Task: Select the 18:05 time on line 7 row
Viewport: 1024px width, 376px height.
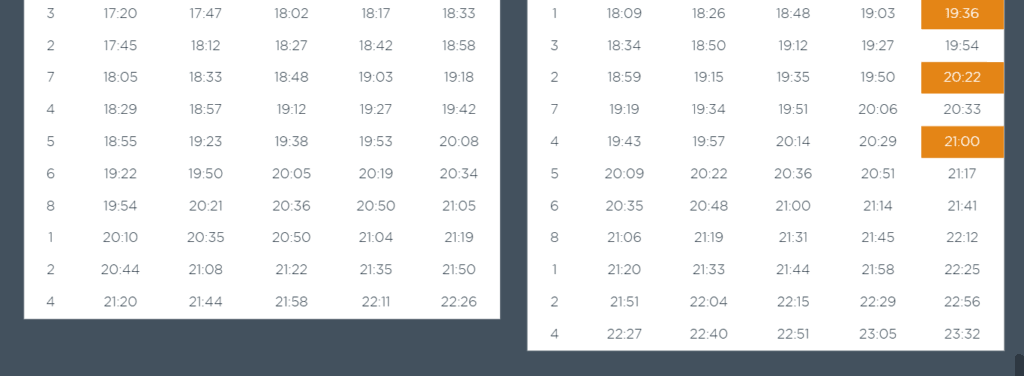Action: click(120, 78)
